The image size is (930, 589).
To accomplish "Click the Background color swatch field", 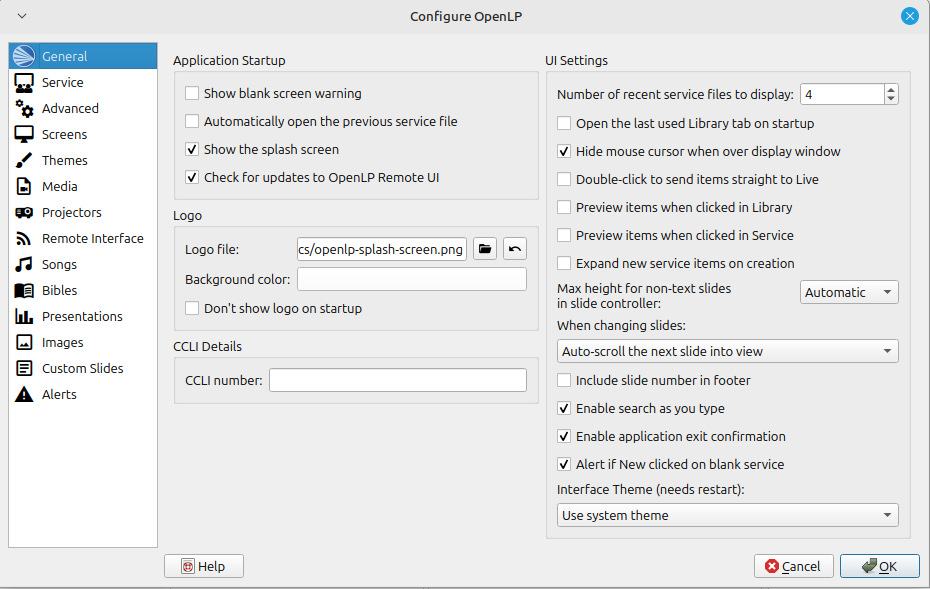I will (411, 280).
